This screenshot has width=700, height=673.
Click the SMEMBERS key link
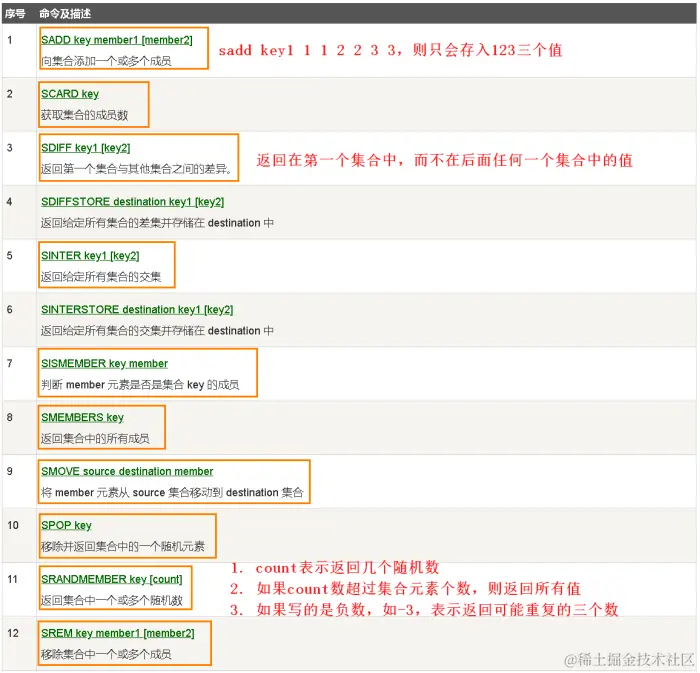(83, 418)
